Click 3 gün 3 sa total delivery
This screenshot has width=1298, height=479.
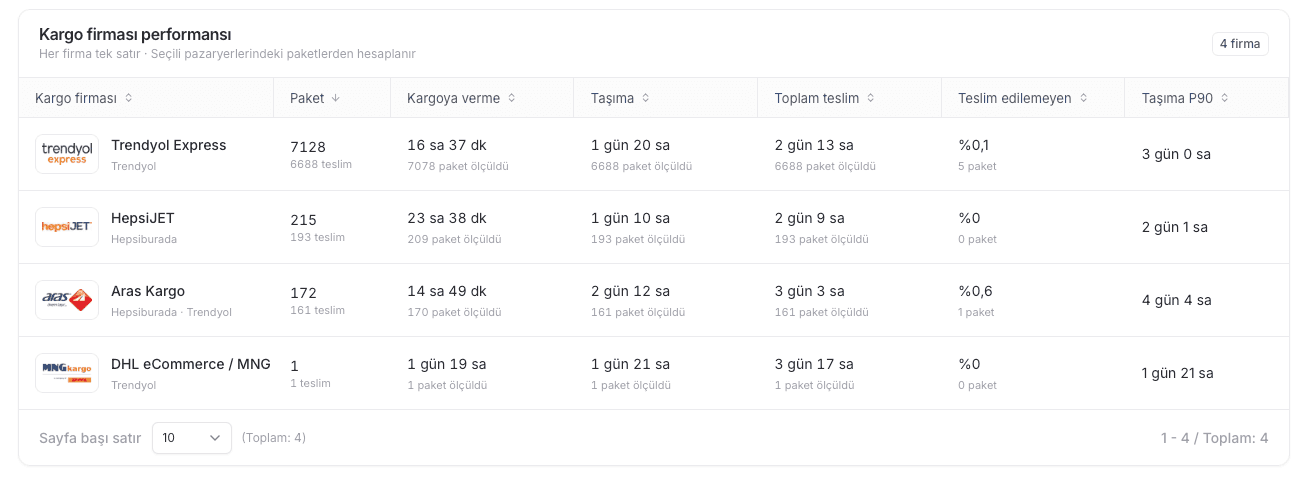click(810, 291)
